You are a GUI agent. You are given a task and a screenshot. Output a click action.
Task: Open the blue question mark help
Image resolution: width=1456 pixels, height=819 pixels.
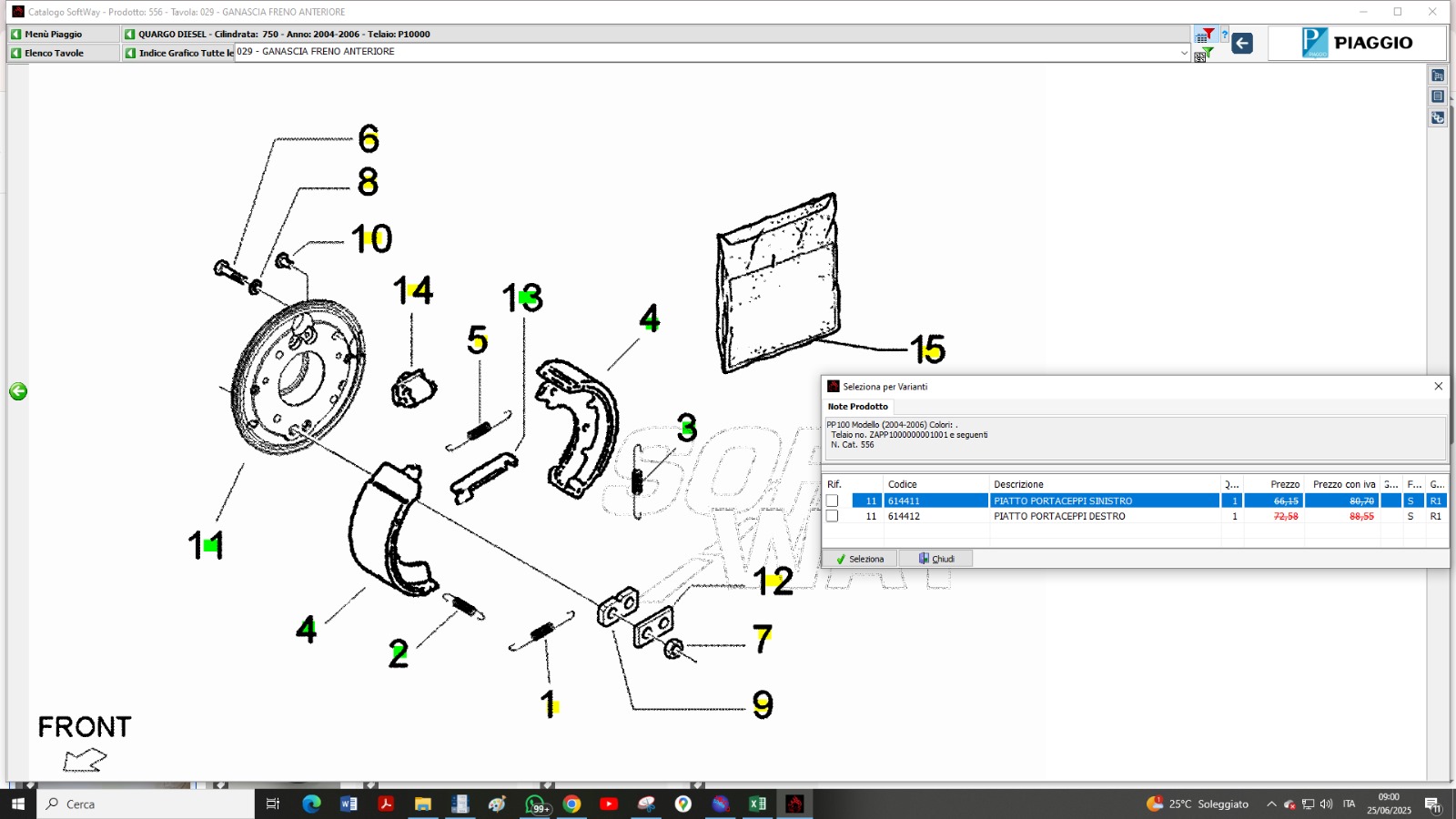pyautogui.click(x=1224, y=35)
